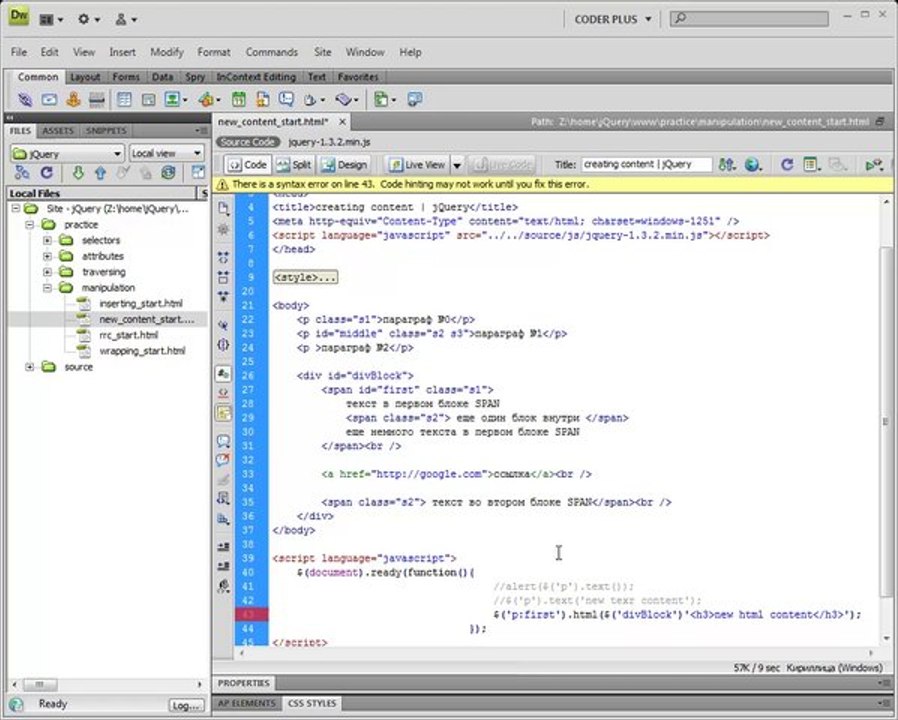Balance braces in the code

223,344
